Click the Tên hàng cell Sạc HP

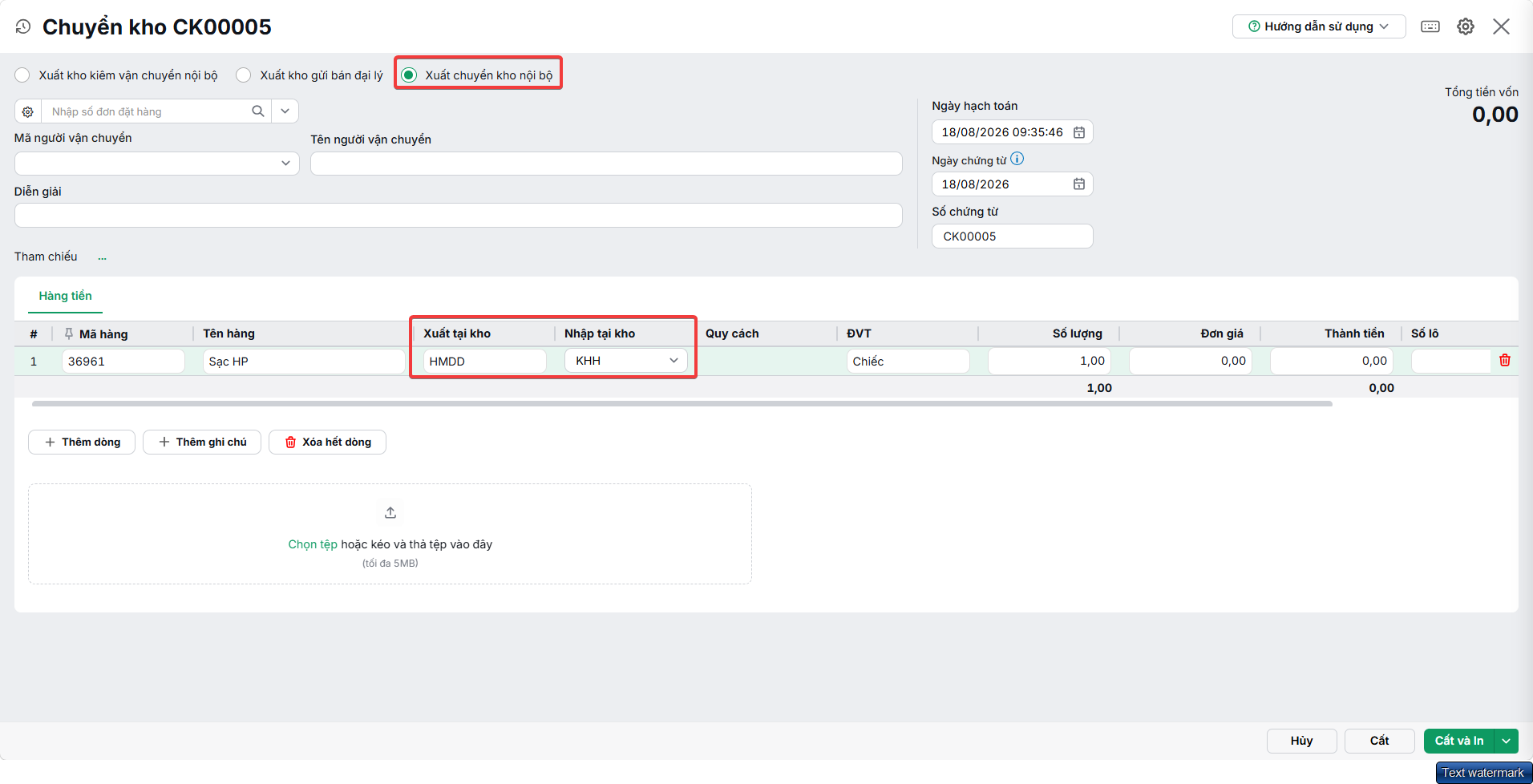click(x=303, y=362)
